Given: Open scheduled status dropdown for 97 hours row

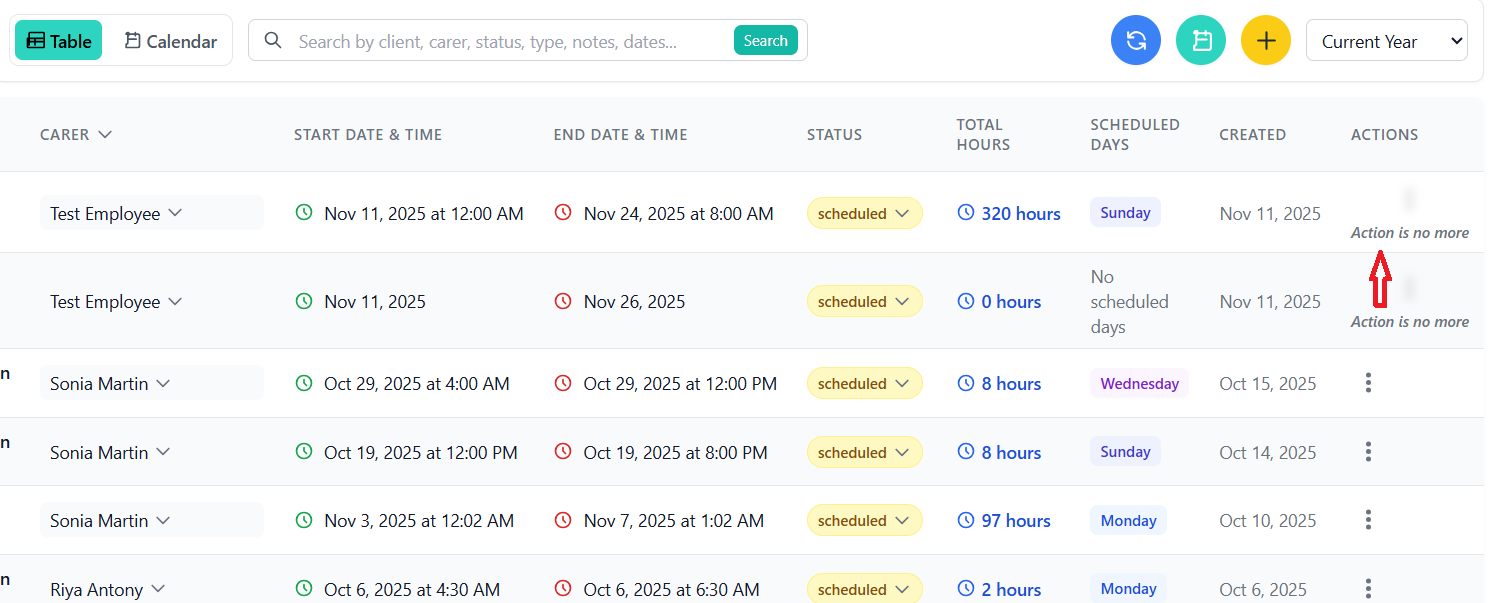Looking at the screenshot, I should click(x=864, y=520).
